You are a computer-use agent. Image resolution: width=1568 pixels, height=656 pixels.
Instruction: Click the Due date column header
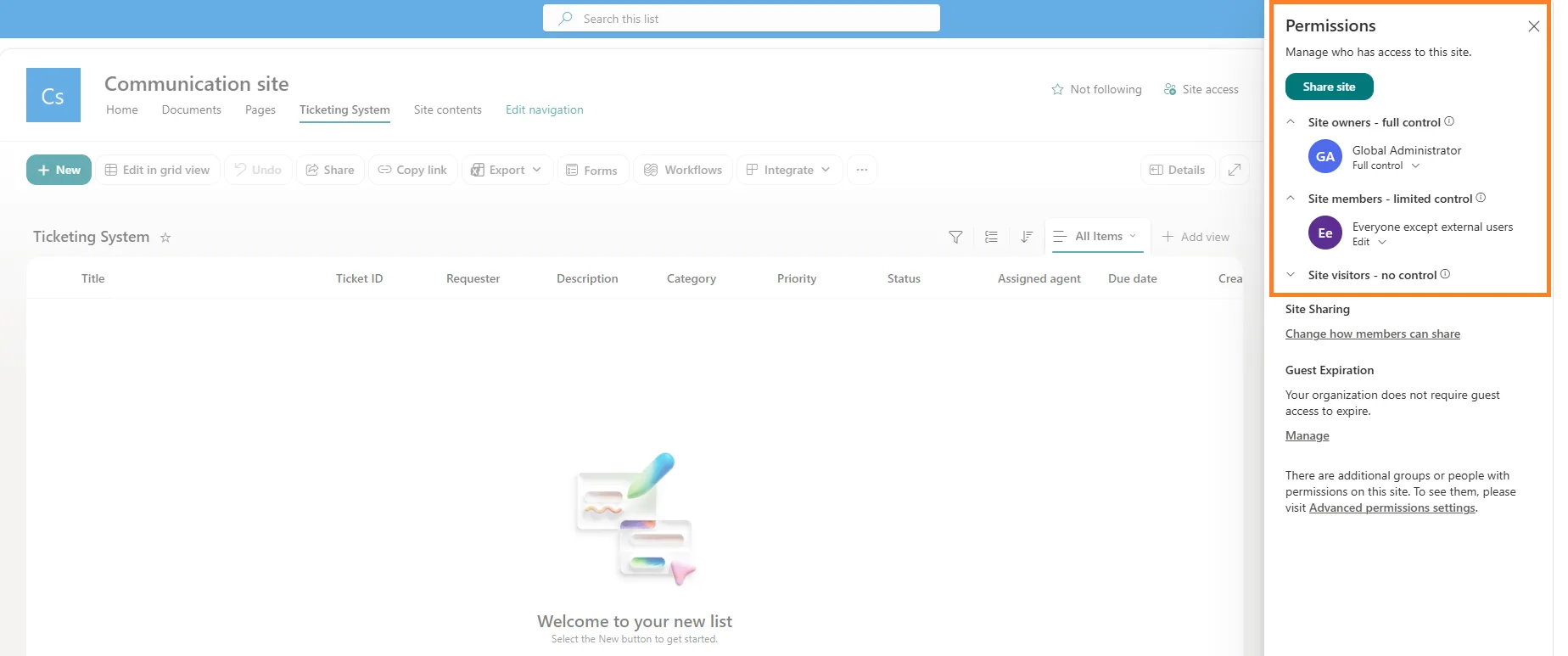[x=1133, y=278]
